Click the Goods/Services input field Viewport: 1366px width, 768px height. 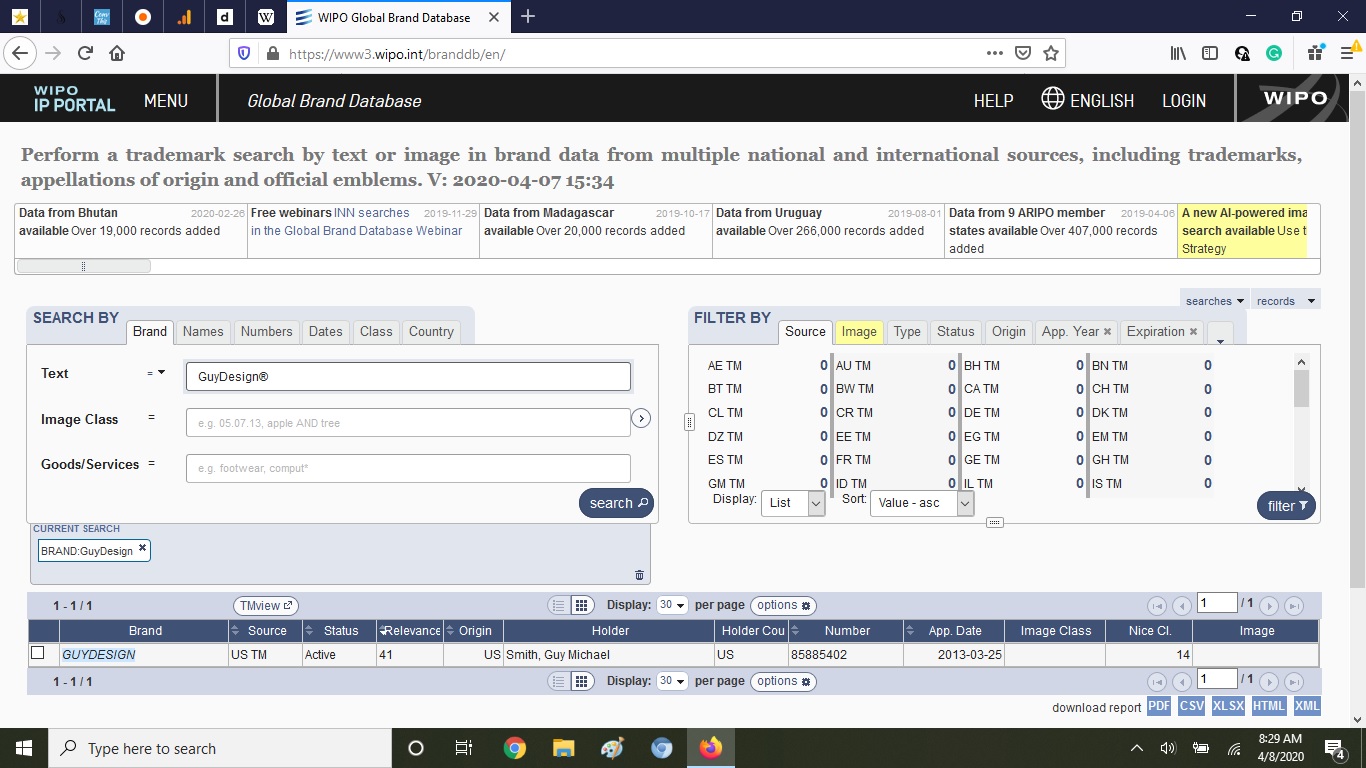point(408,468)
